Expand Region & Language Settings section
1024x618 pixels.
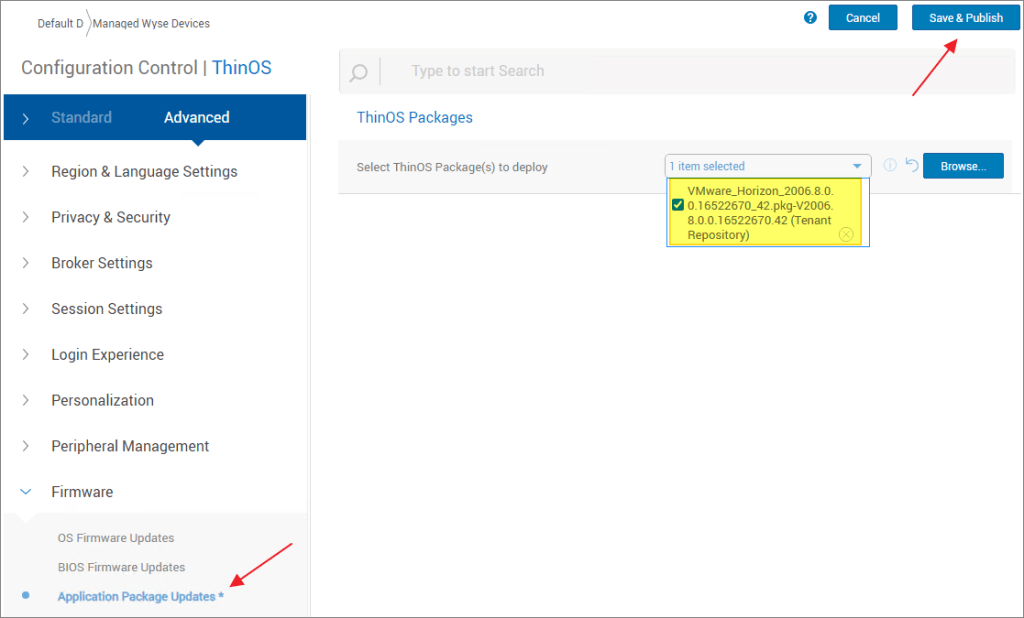pyautogui.click(x=144, y=171)
